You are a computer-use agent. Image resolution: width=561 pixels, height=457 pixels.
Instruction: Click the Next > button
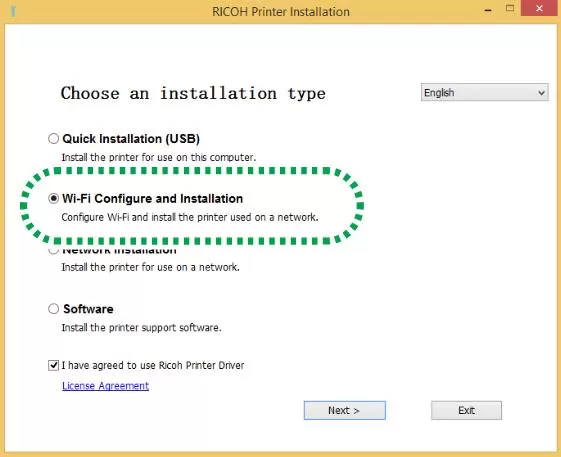pos(345,410)
